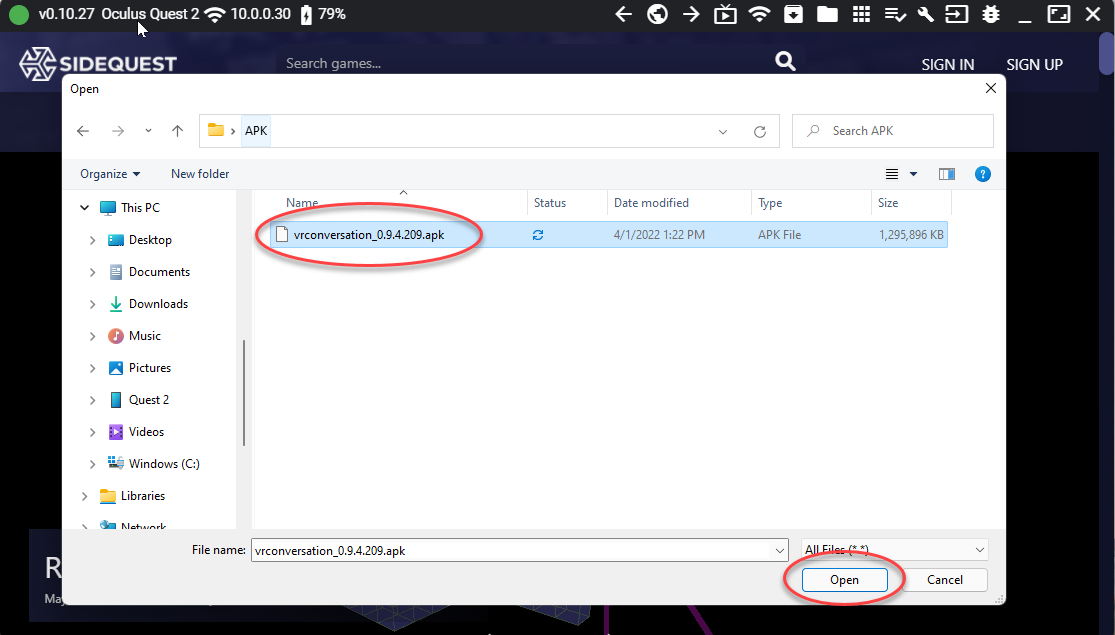Open installed apps grid icon
Screen dimensions: 1115x635
pyautogui.click(x=861, y=14)
